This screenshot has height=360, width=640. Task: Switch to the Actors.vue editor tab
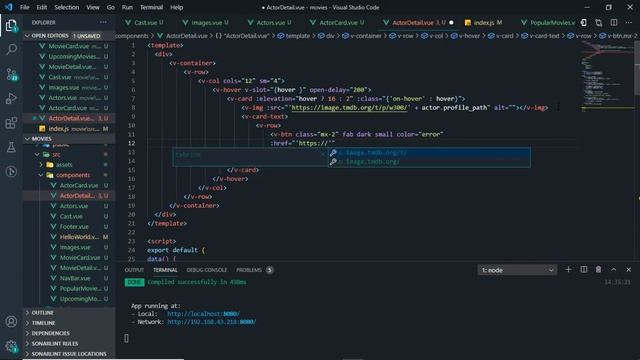[x=270, y=22]
